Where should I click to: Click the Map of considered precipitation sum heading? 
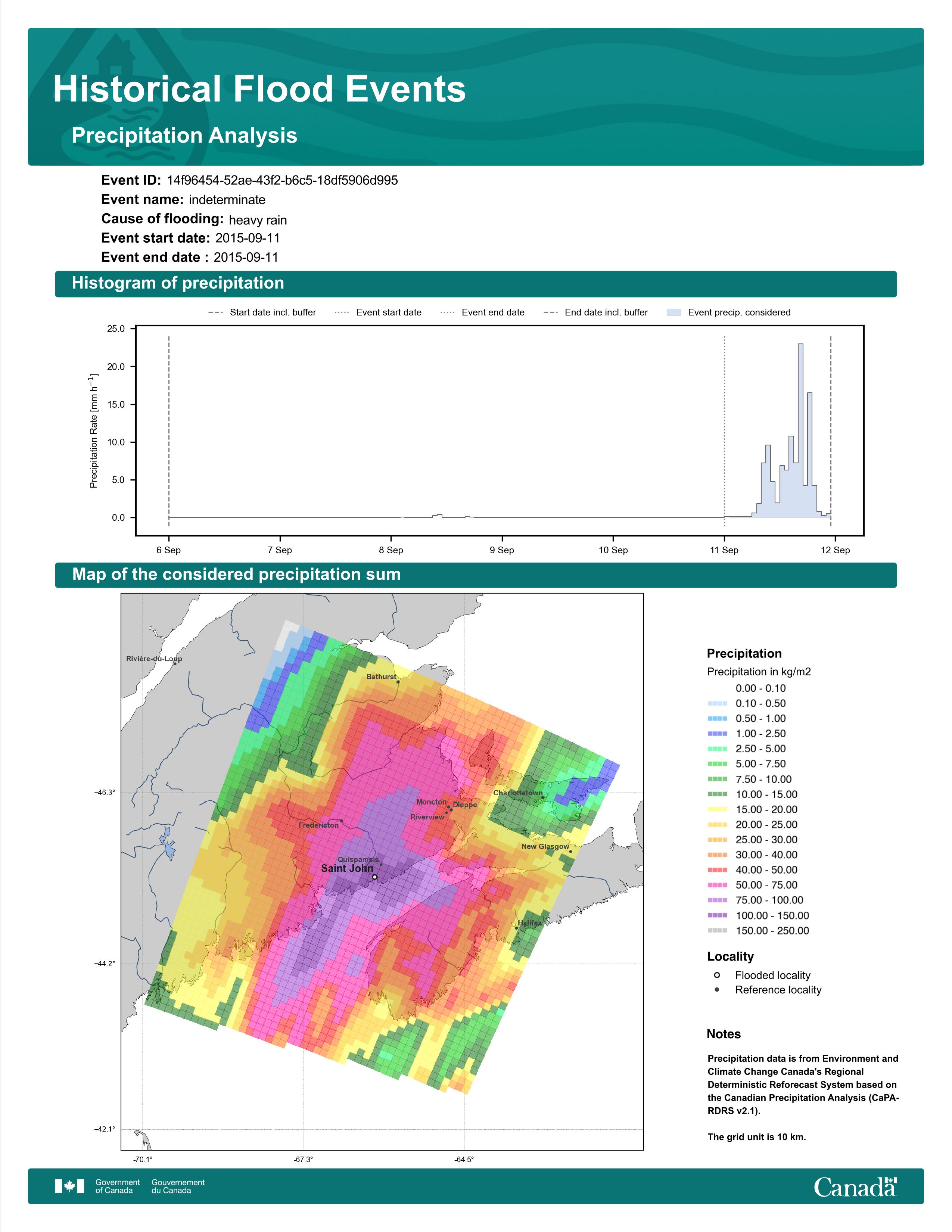pos(236,574)
